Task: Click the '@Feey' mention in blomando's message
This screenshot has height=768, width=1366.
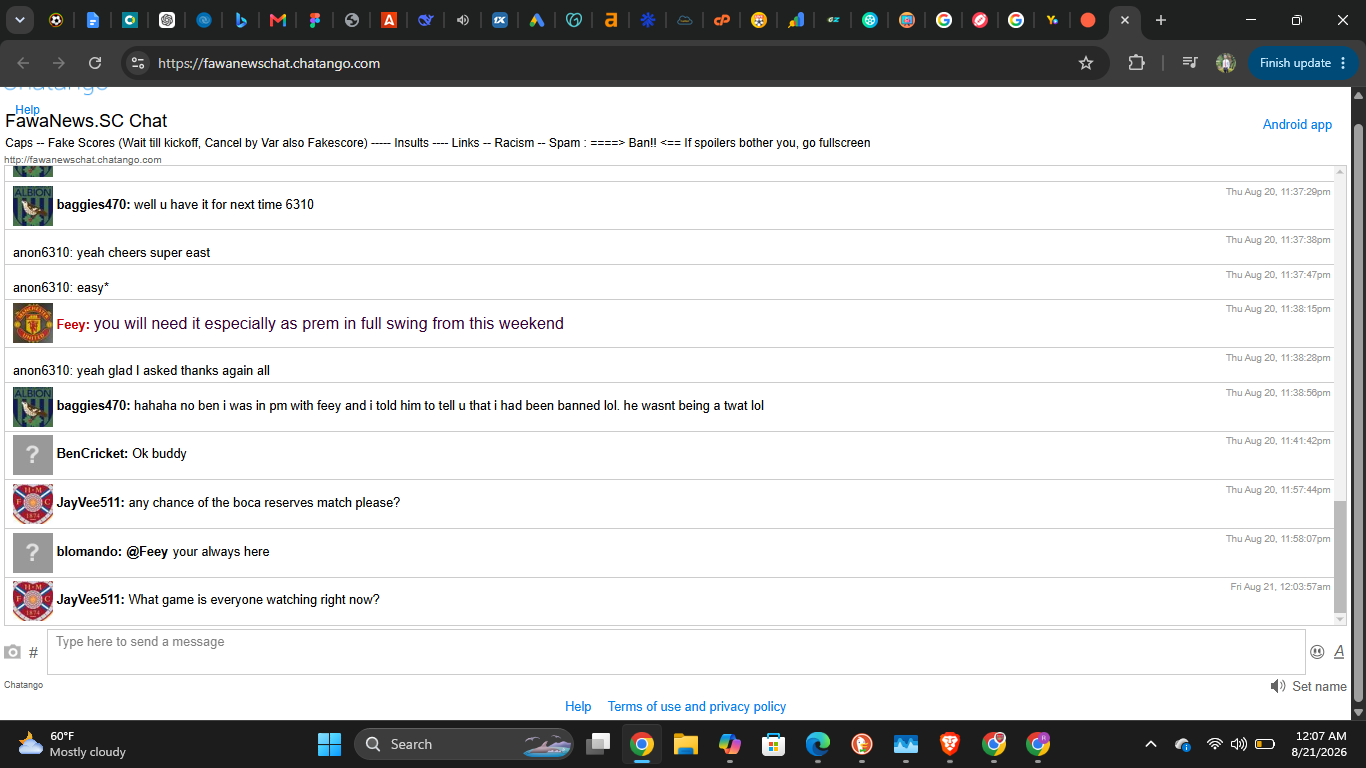Action: (147, 551)
